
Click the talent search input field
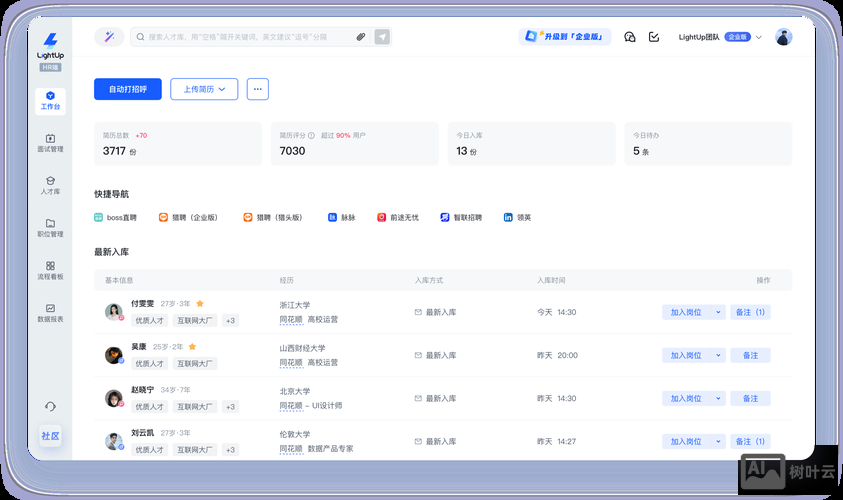(245, 37)
